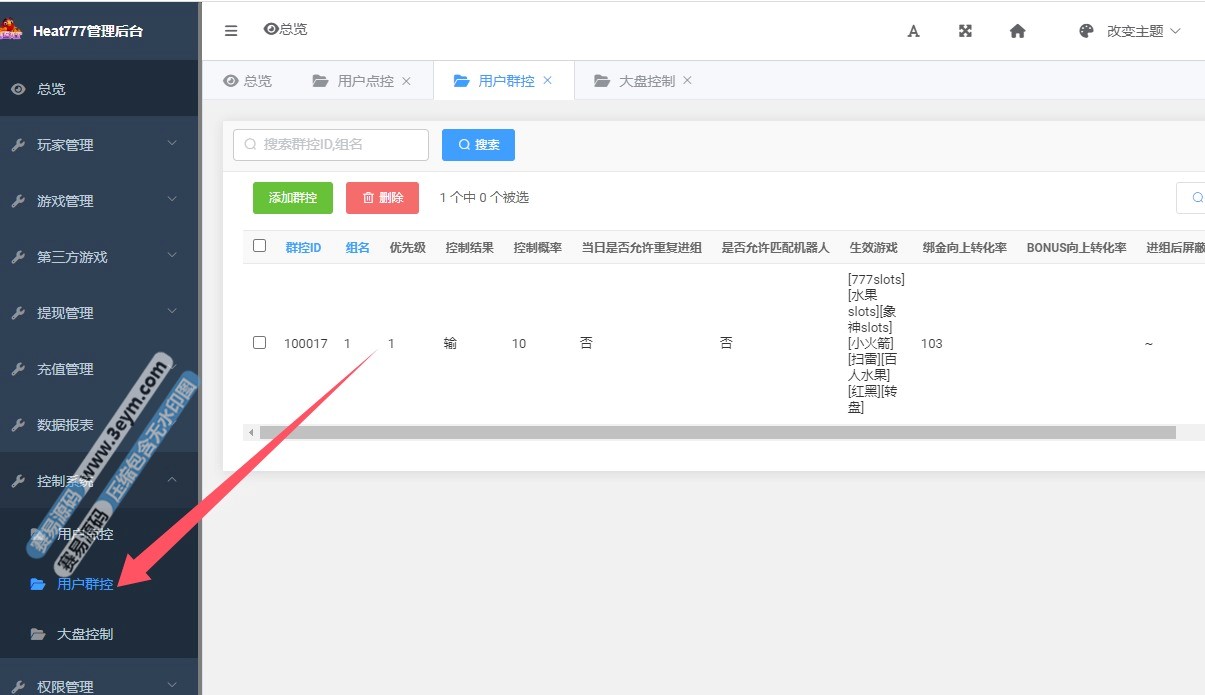Click the green 添加群控 button

click(x=292, y=198)
